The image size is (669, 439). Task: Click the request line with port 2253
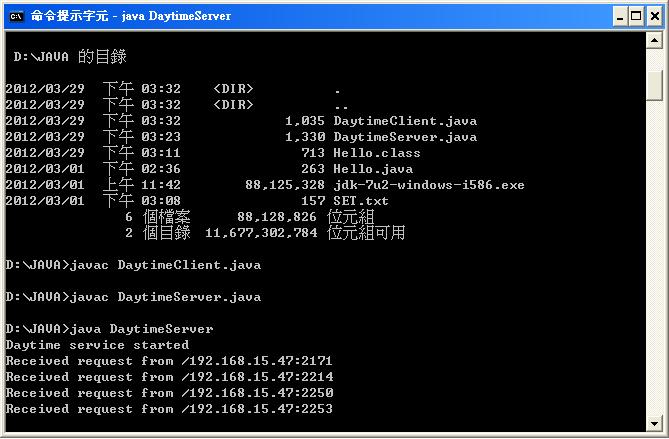[169, 409]
